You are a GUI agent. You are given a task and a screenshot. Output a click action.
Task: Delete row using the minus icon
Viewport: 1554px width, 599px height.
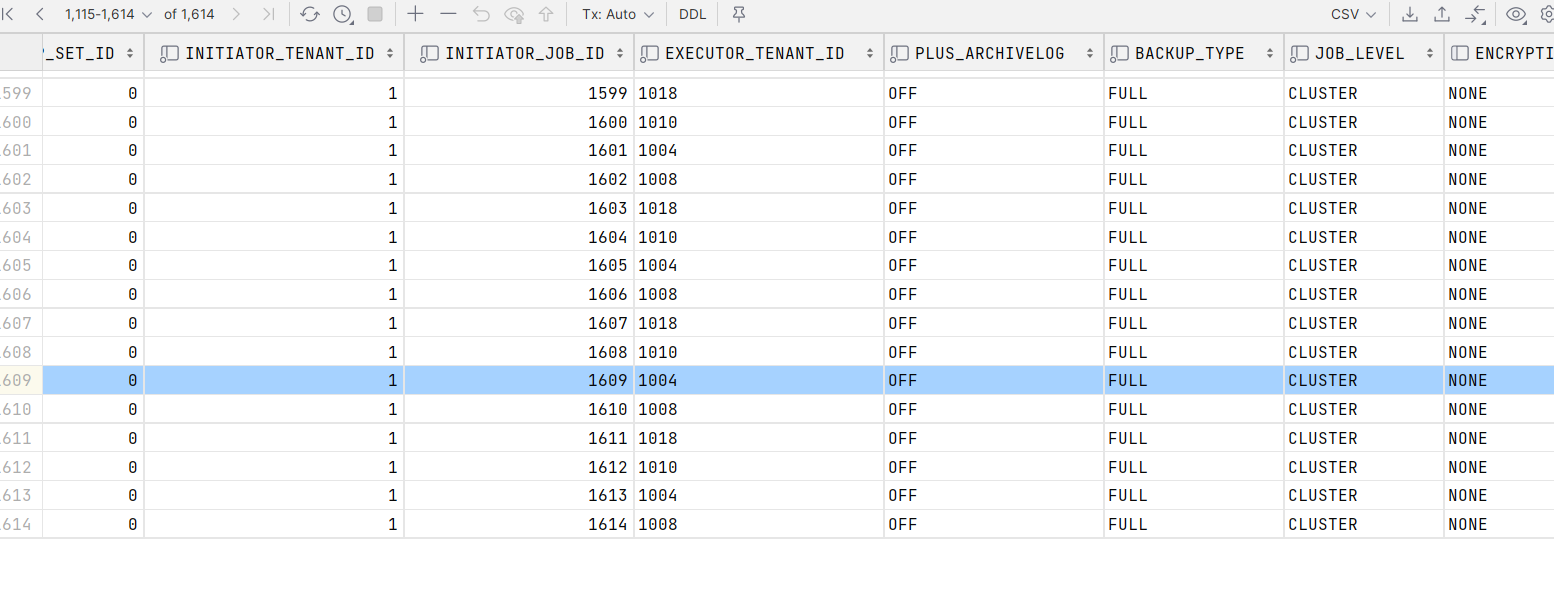448,14
